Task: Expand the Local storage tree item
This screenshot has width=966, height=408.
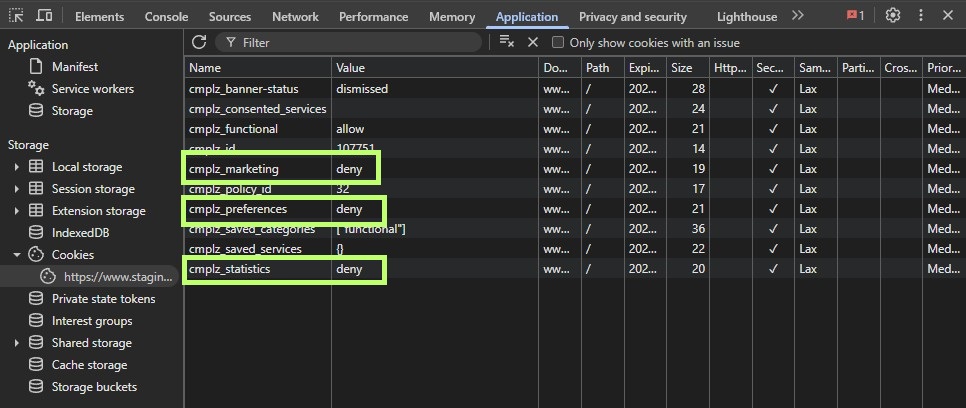Action: click(x=17, y=167)
